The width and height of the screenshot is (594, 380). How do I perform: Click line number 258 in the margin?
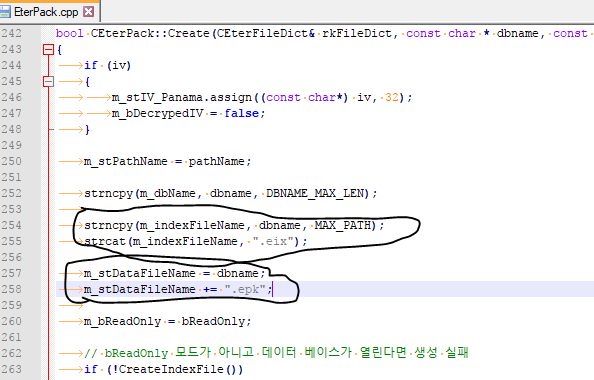point(11,289)
